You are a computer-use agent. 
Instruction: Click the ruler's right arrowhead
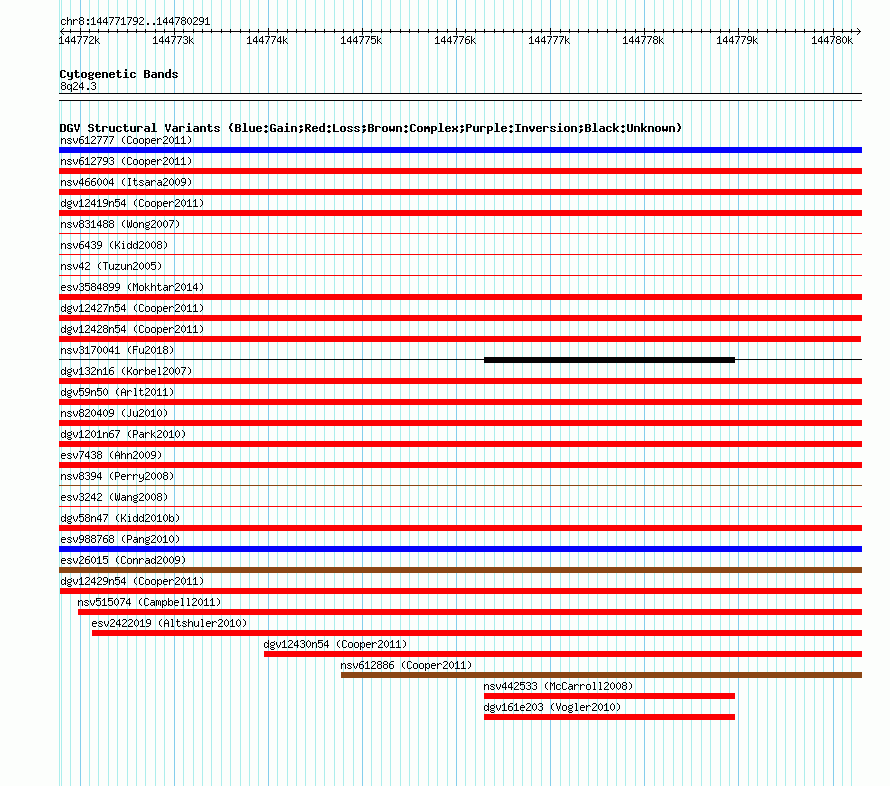(x=859, y=31)
